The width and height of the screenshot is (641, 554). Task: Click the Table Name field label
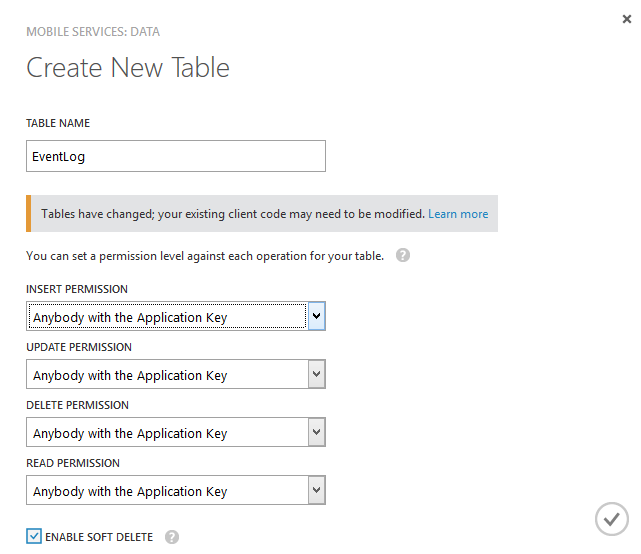point(58,123)
